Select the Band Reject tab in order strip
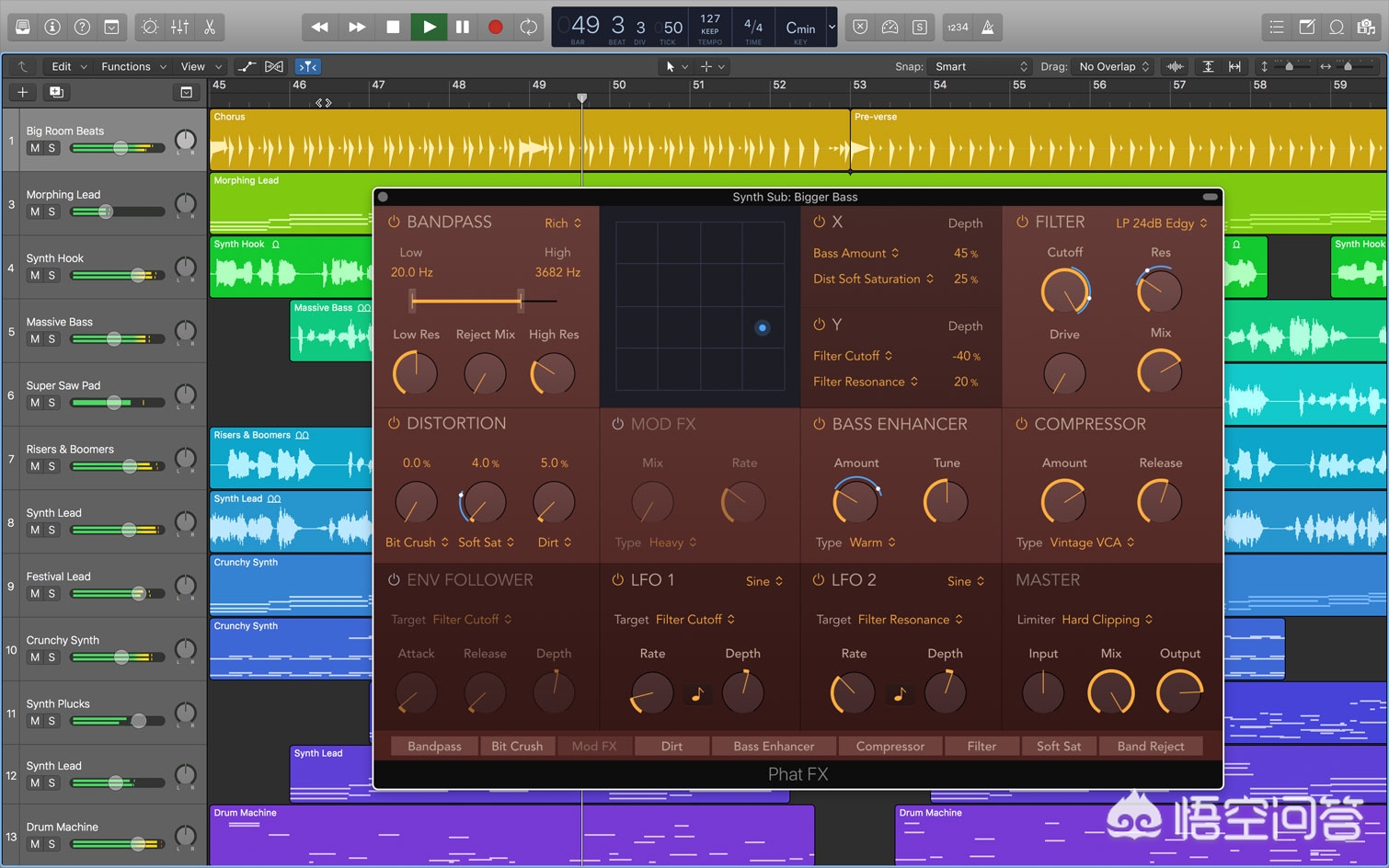Viewport: 1389px width, 868px height. click(1150, 746)
